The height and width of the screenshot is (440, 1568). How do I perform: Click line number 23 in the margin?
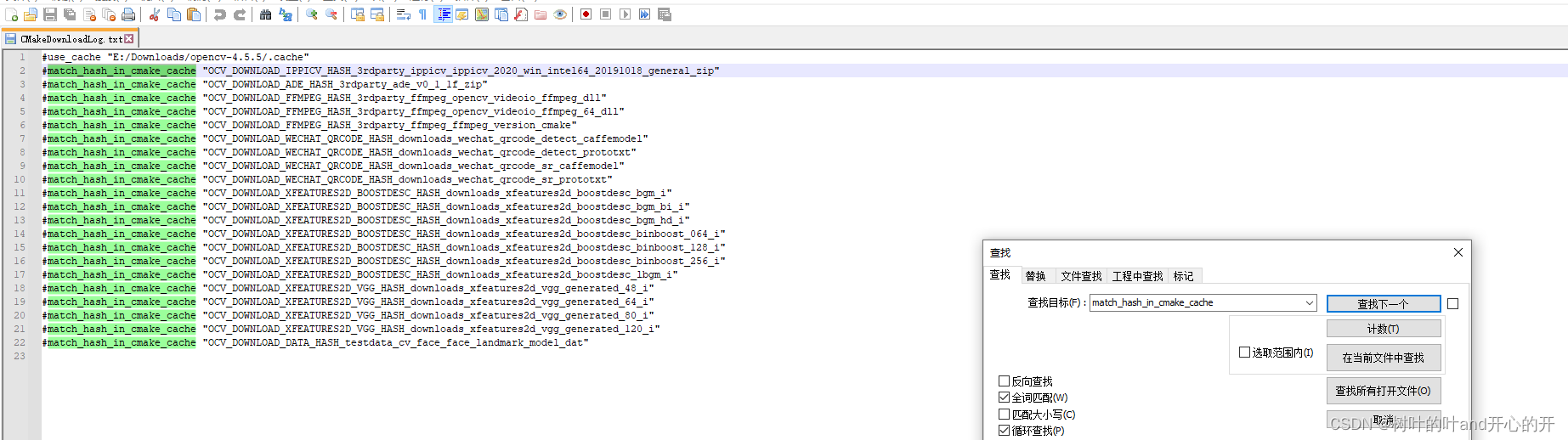point(20,356)
